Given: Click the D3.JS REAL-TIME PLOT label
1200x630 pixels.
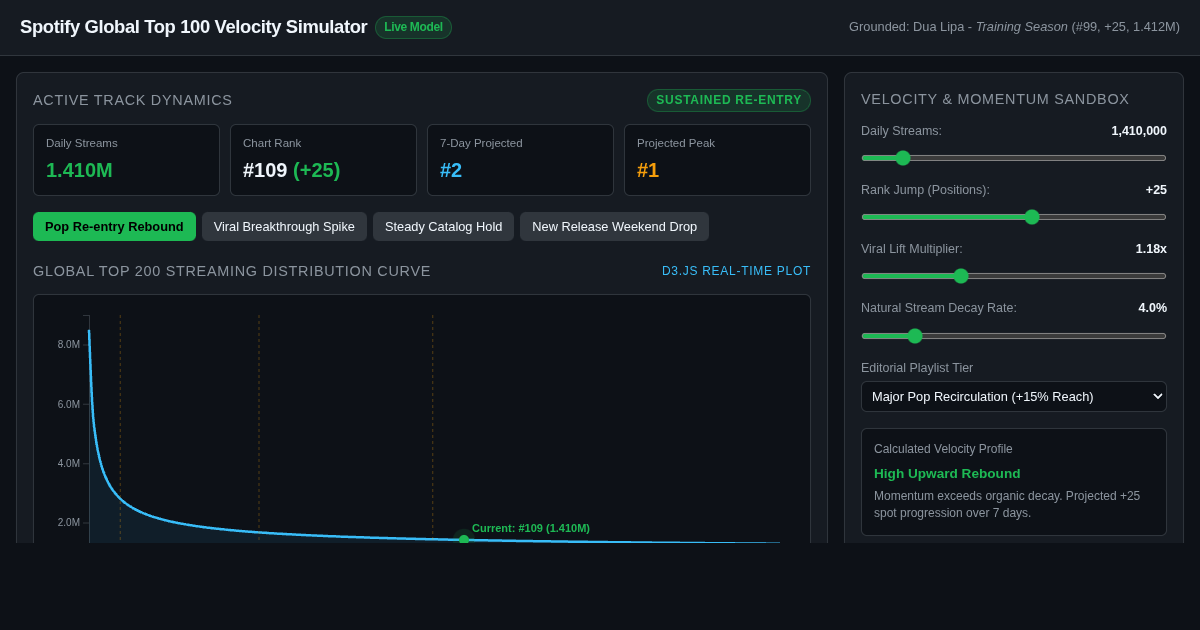Looking at the screenshot, I should click(x=736, y=271).
